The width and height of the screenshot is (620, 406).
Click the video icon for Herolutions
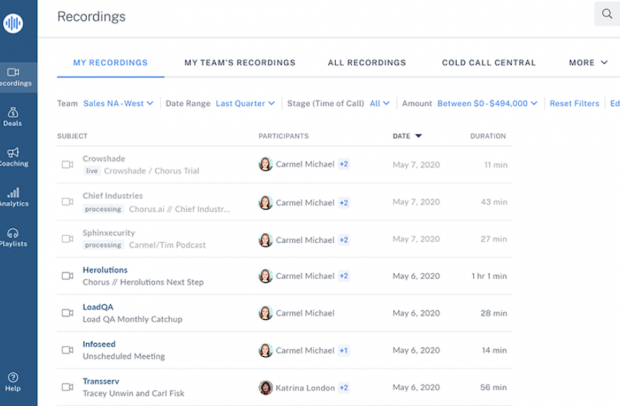(68, 276)
